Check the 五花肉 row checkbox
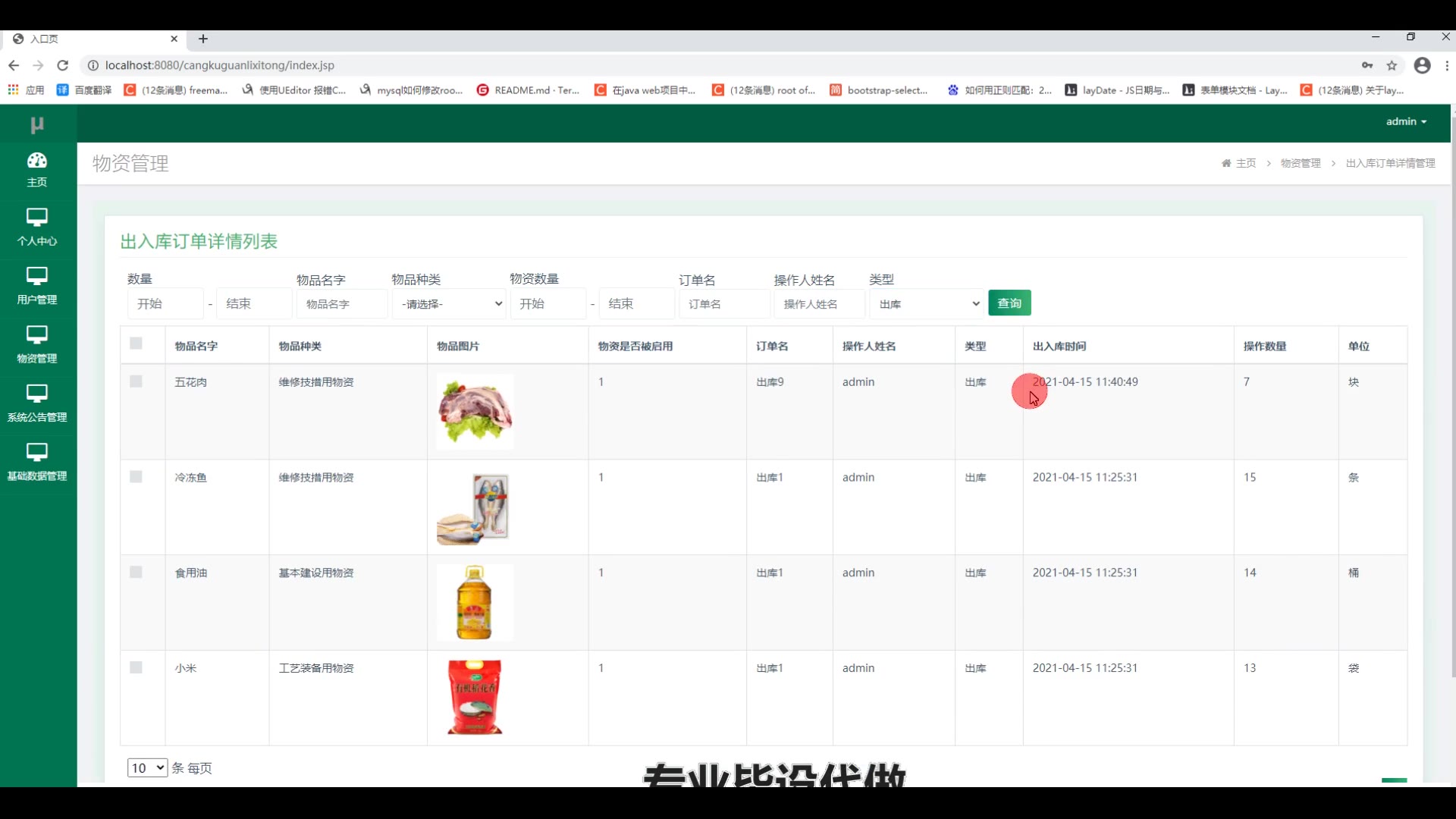The width and height of the screenshot is (1456, 819). [136, 381]
